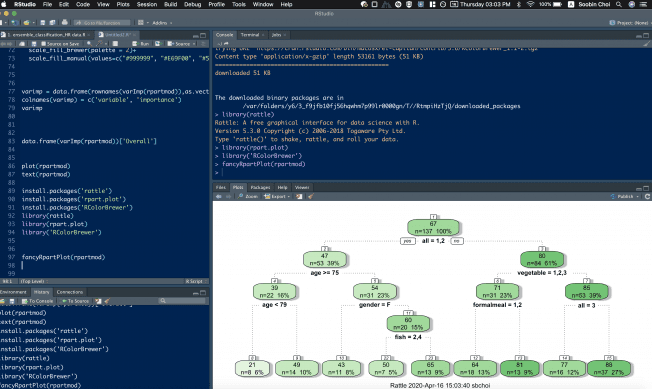
Task: Zoom the plot in a new window
Action: coord(248,196)
